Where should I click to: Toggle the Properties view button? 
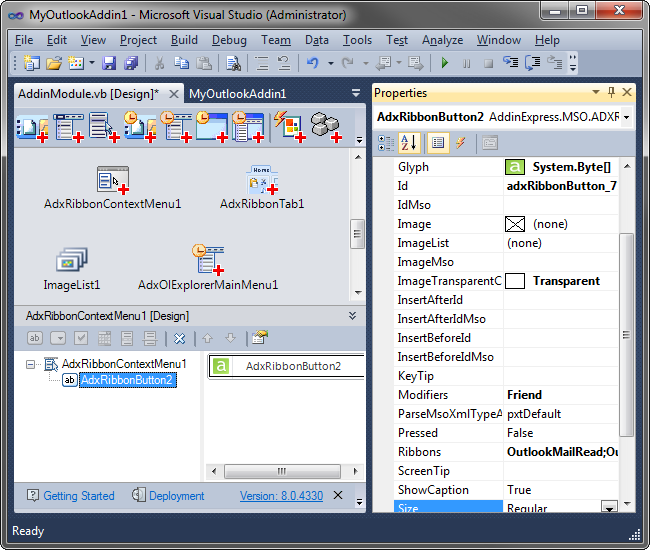[438, 143]
